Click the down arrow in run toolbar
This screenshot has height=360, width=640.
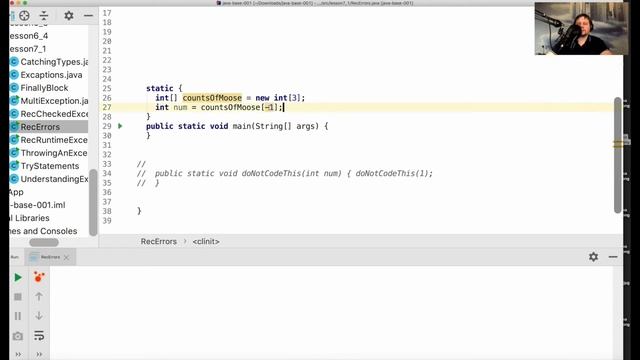pos(39,316)
